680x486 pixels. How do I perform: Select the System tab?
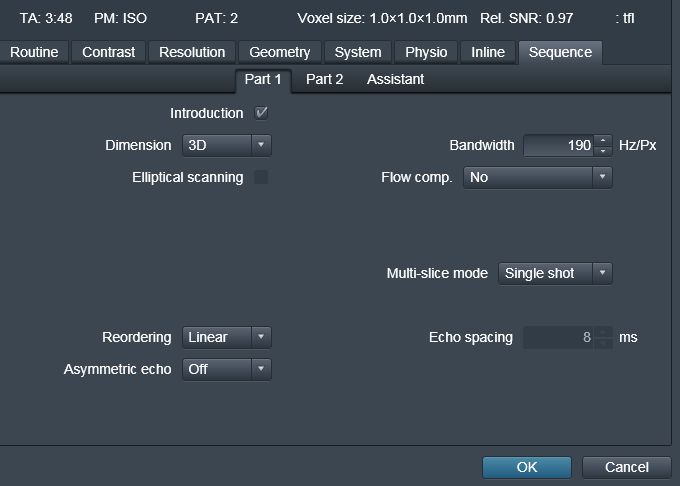point(358,52)
